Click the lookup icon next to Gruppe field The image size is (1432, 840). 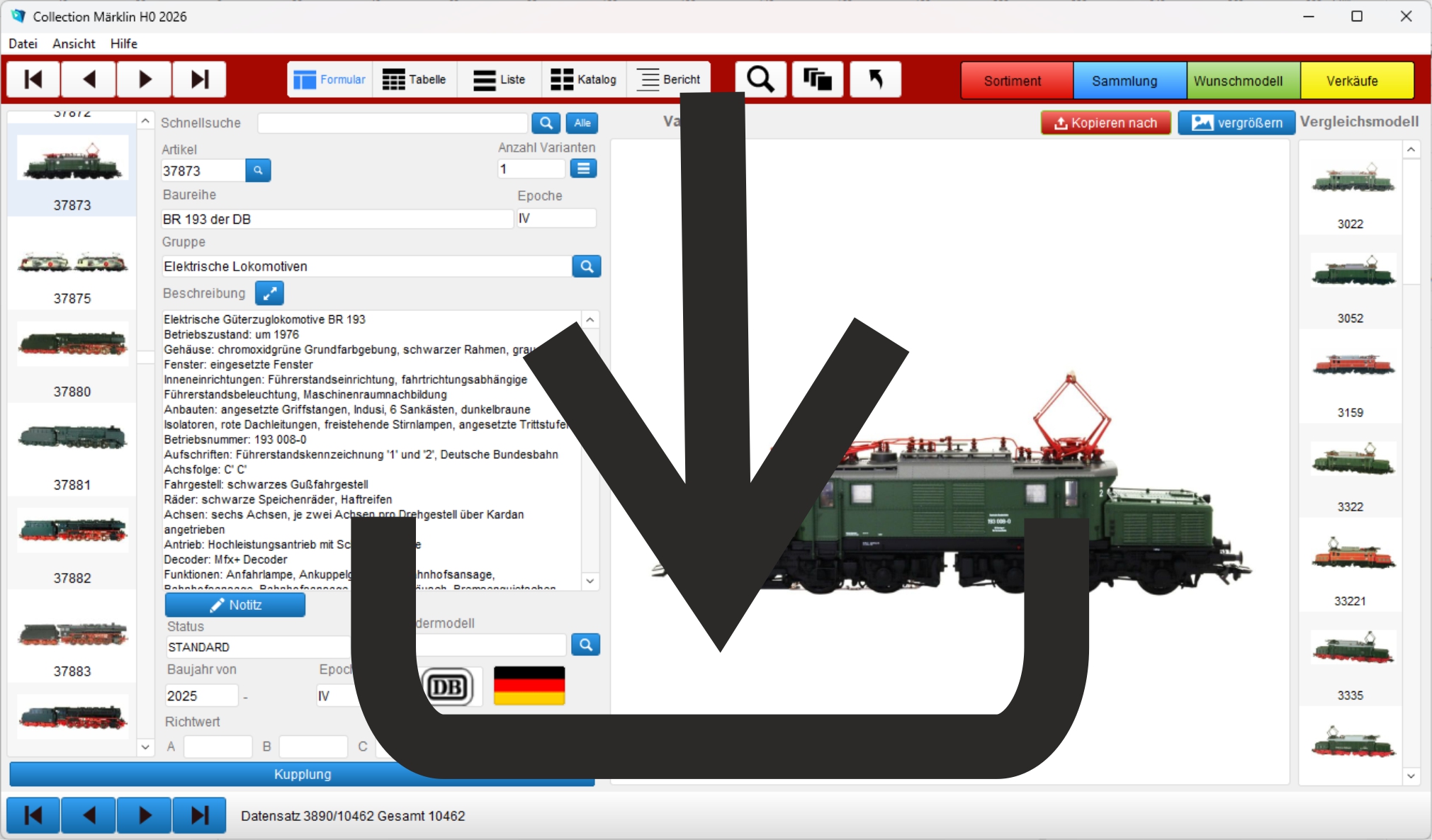click(586, 266)
